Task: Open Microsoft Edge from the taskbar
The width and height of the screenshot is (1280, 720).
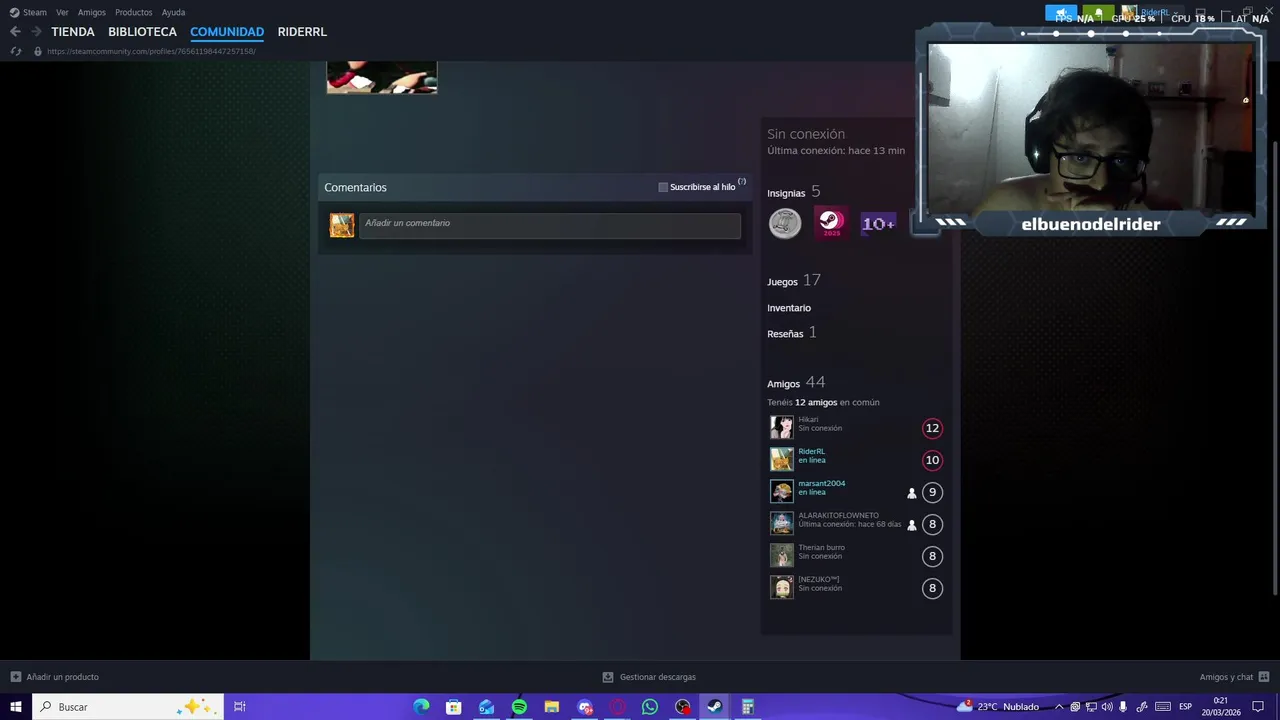Action: click(x=421, y=707)
